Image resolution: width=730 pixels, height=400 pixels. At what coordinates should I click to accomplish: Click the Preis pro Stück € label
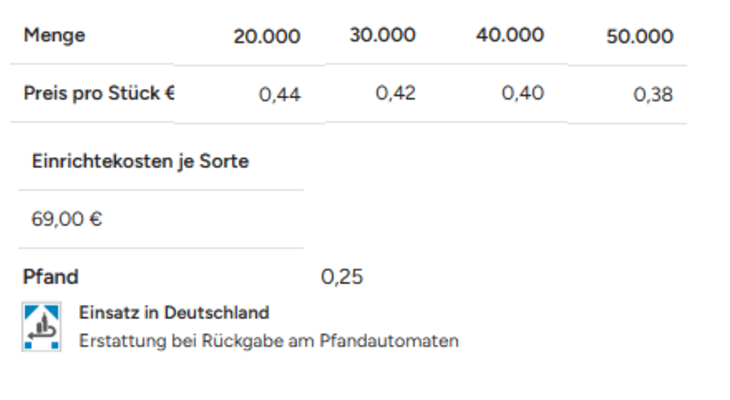coord(99,93)
